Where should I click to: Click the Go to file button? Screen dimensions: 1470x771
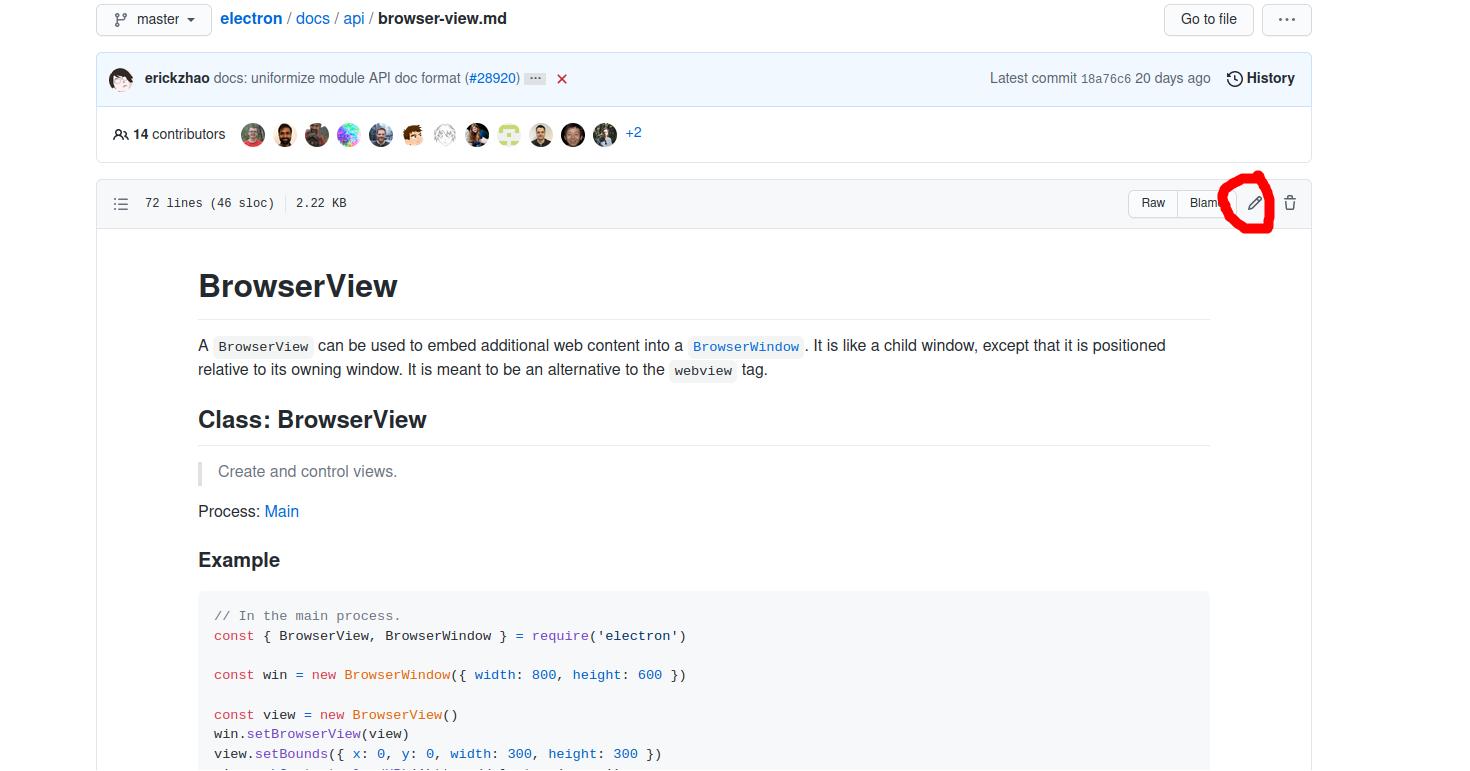tap(1208, 18)
